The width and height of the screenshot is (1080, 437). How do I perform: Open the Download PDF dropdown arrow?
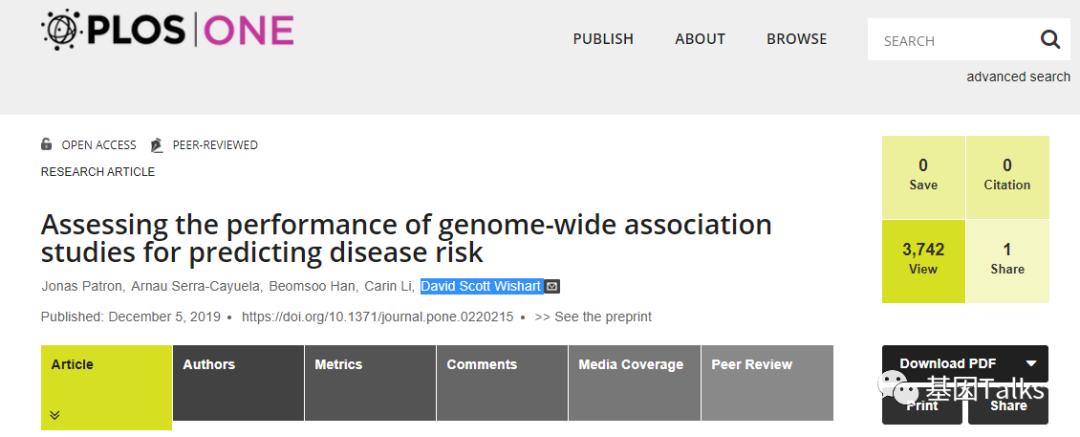pos(1031,364)
